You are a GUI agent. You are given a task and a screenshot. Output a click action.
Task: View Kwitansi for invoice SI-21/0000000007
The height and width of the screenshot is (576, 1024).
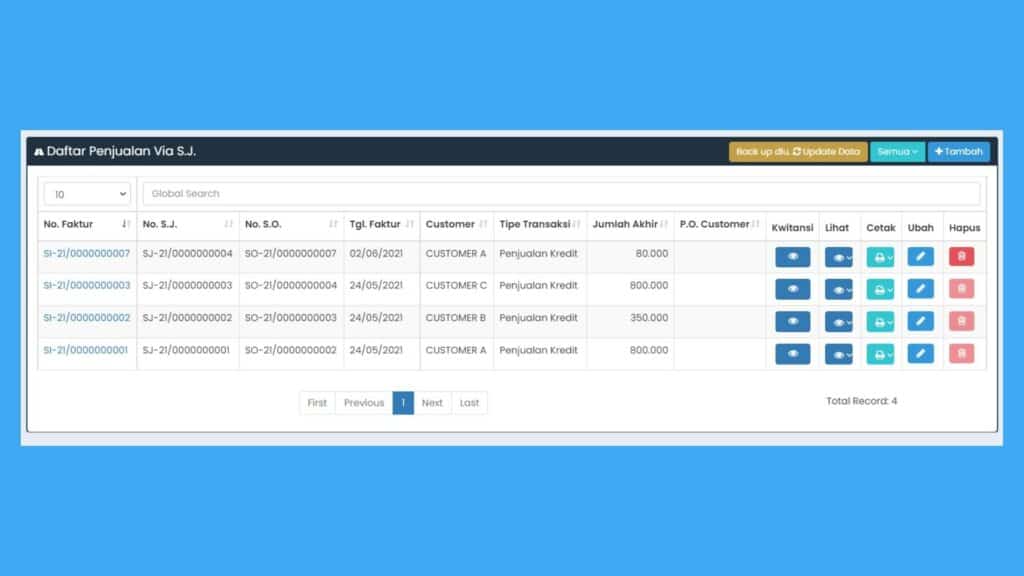792,257
